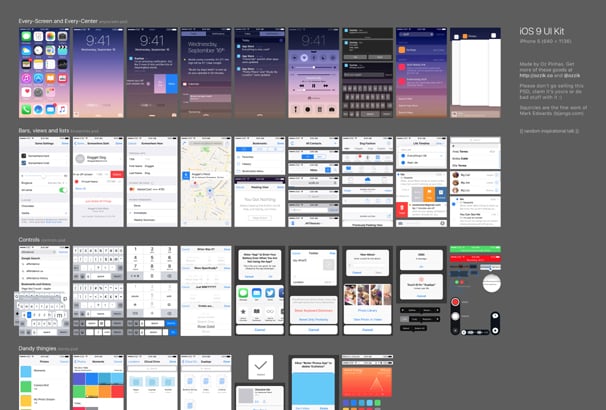The height and width of the screenshot is (410, 606).
Task: Open Mail in the home screen dock
Action: 50,109
